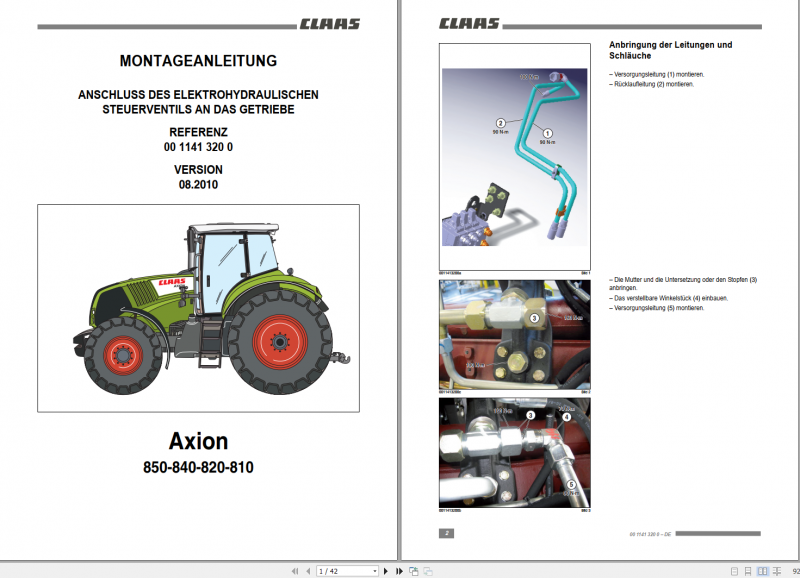Go to the next page
Viewport: 800px width, 578px height.
386,571
